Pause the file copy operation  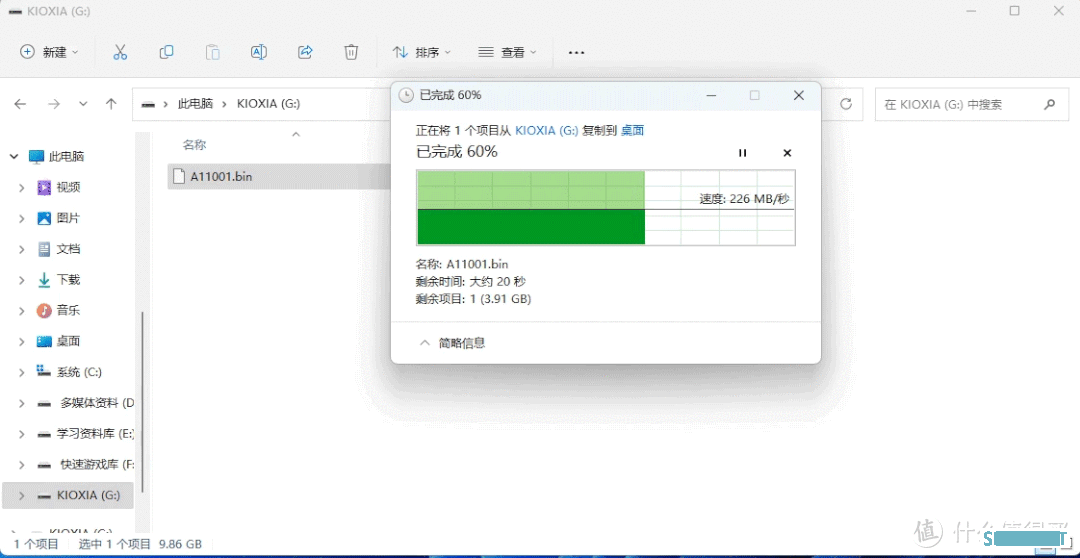(742, 153)
